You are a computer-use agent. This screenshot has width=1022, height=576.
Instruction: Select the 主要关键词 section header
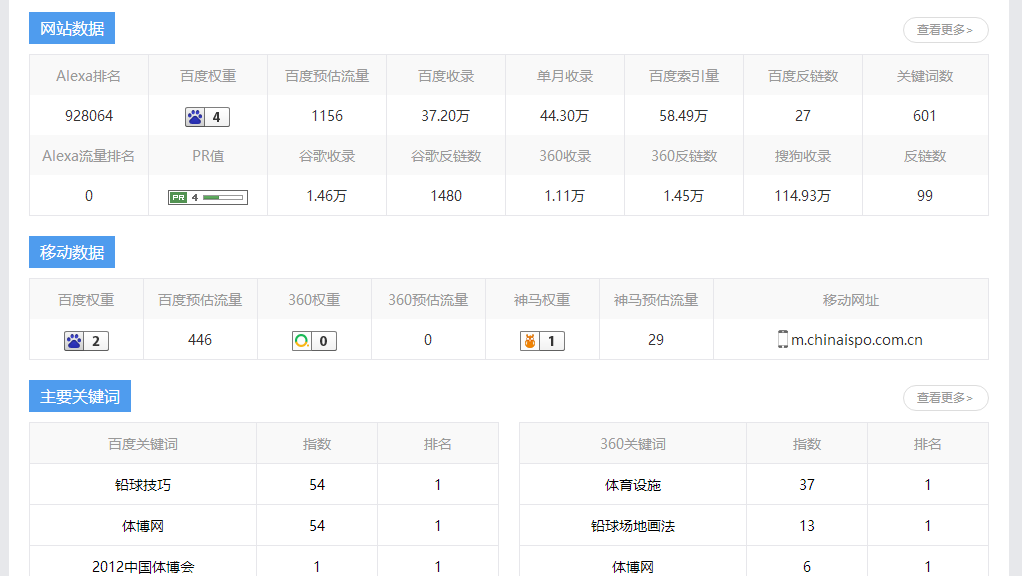[80, 396]
